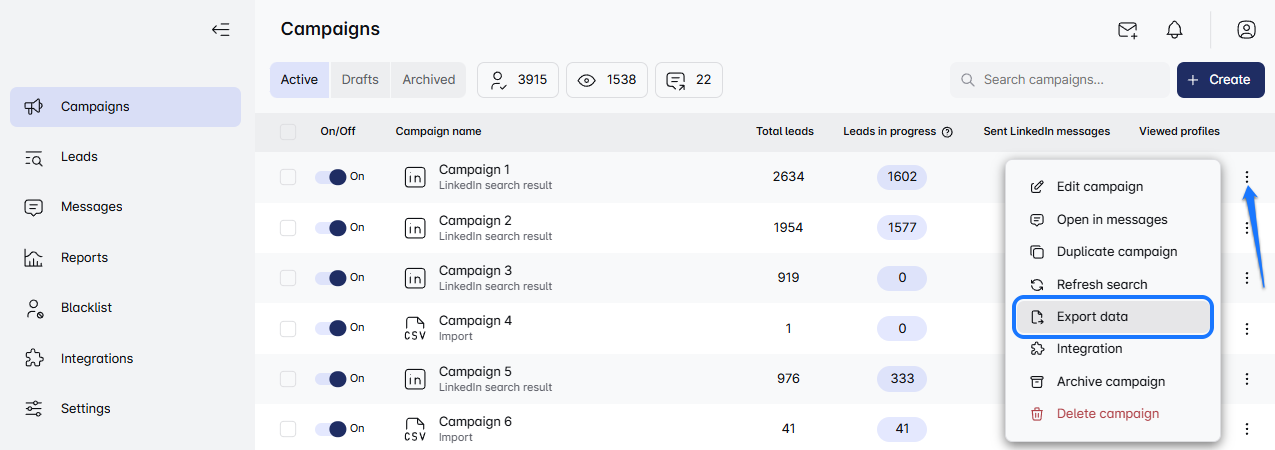Go to Integrations in the sidebar
Viewport: 1275px width, 450px height.
pos(96,358)
